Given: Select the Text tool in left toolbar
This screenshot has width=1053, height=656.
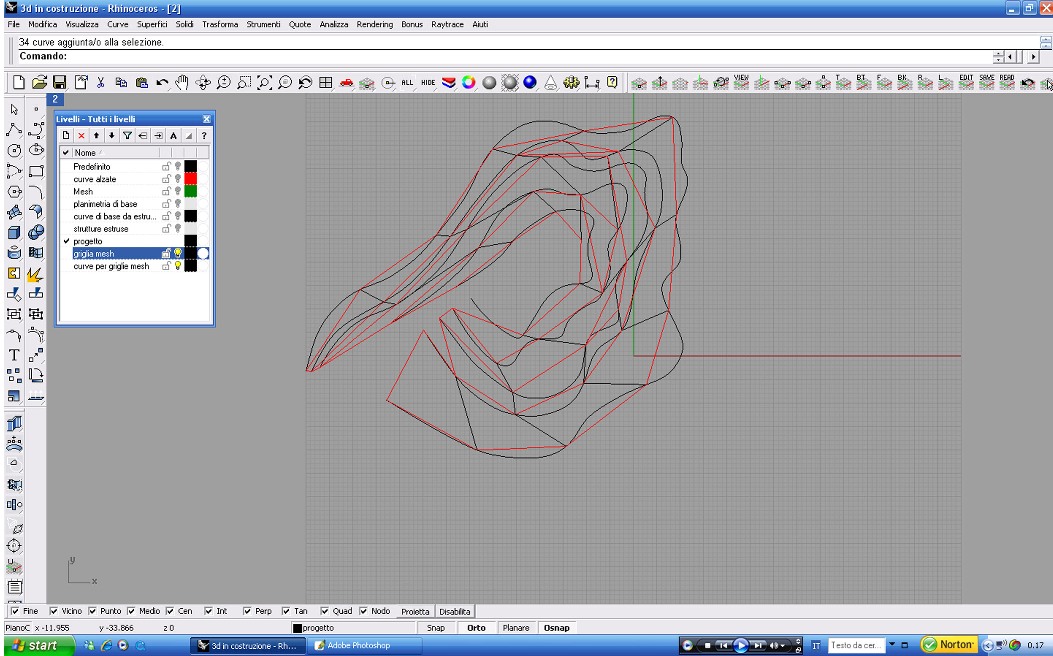Looking at the screenshot, I should (x=15, y=355).
